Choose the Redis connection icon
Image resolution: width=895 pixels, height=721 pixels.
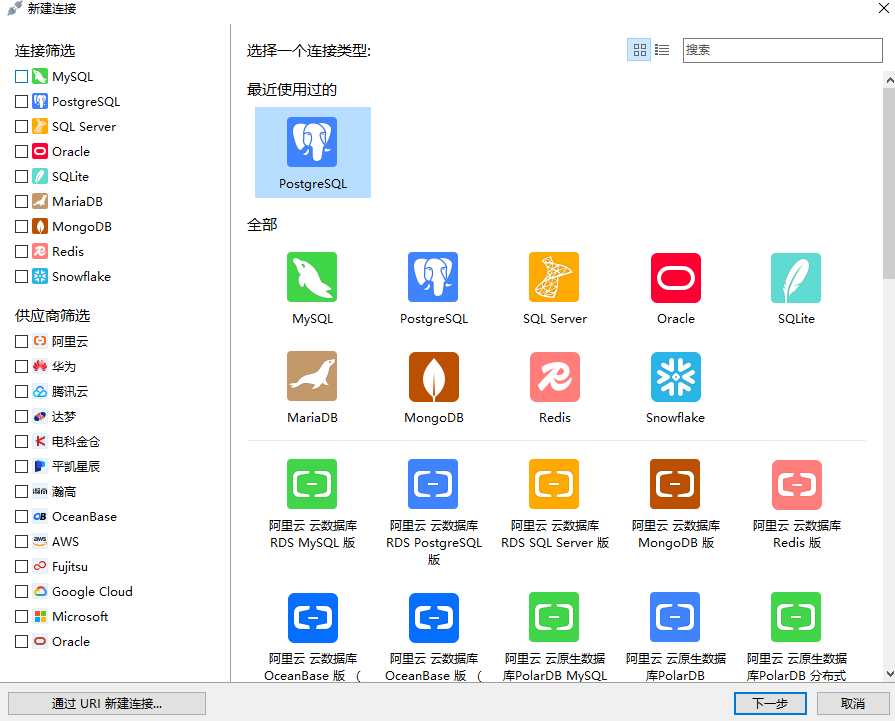coord(554,377)
